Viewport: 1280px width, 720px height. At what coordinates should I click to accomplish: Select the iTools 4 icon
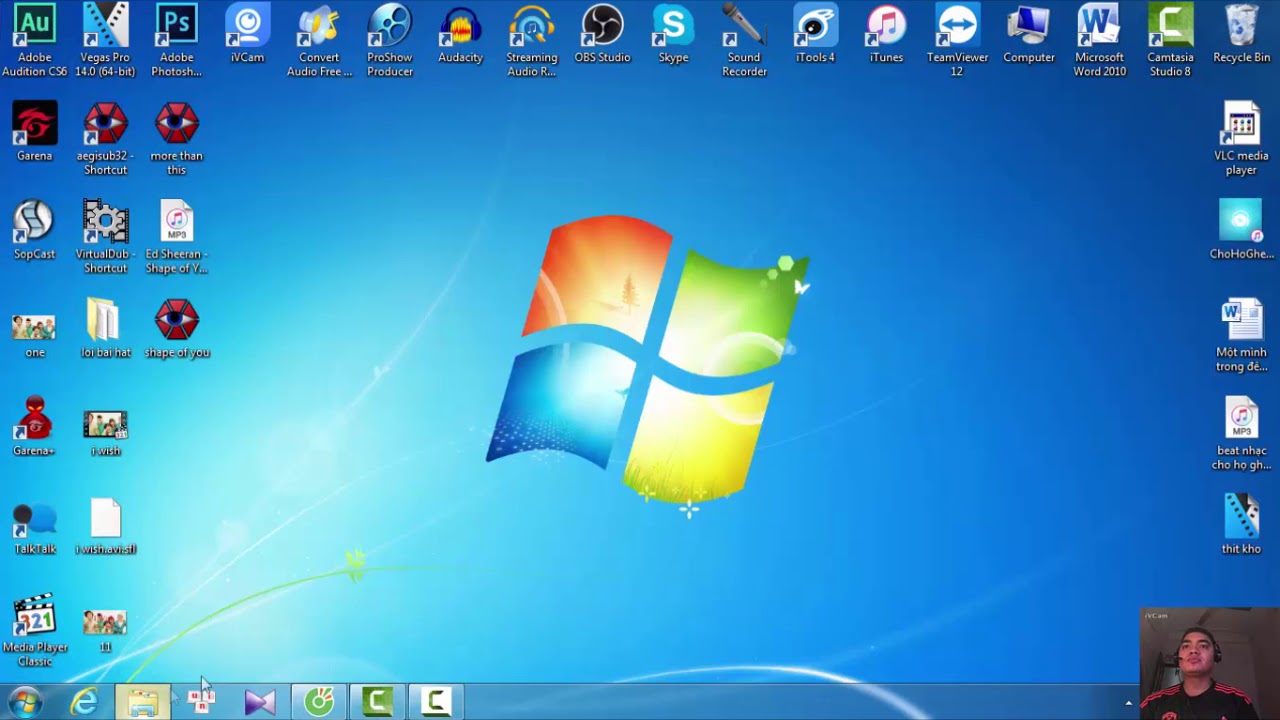point(815,35)
